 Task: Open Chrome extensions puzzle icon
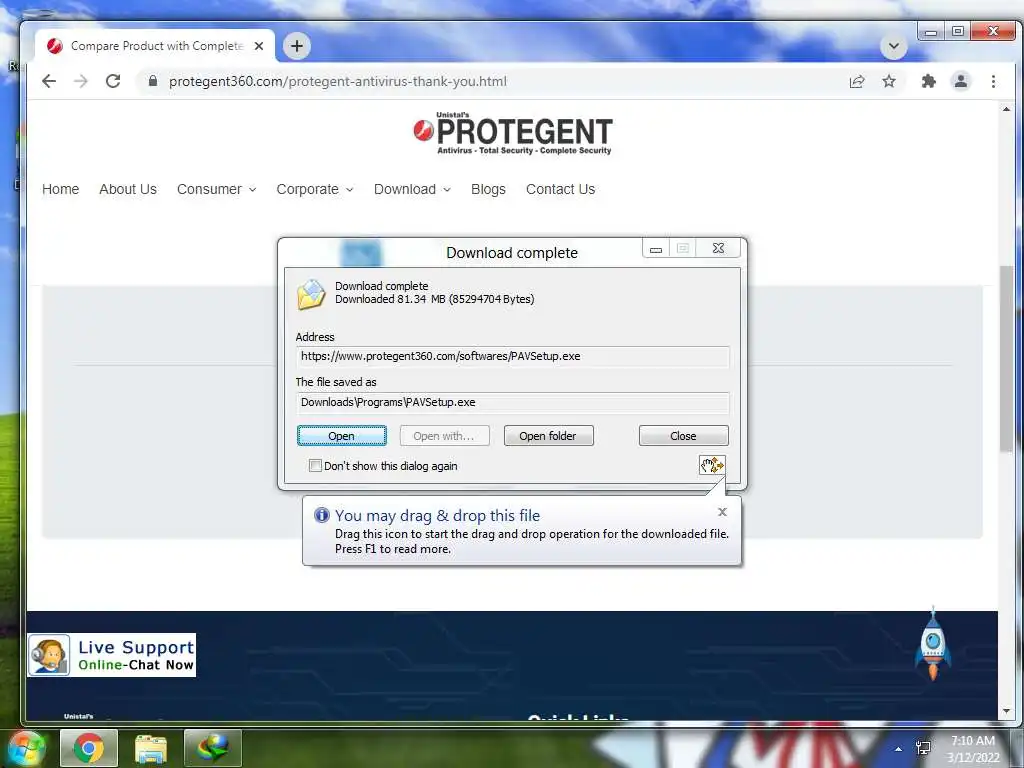point(928,82)
